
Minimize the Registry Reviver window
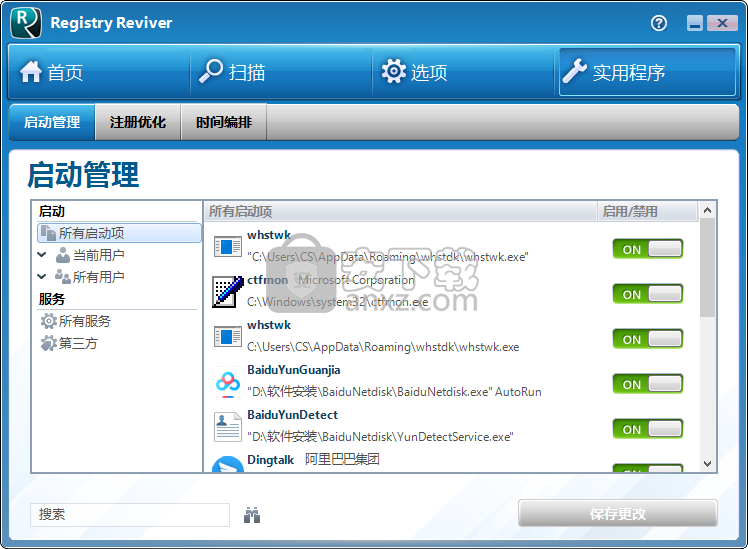(695, 23)
